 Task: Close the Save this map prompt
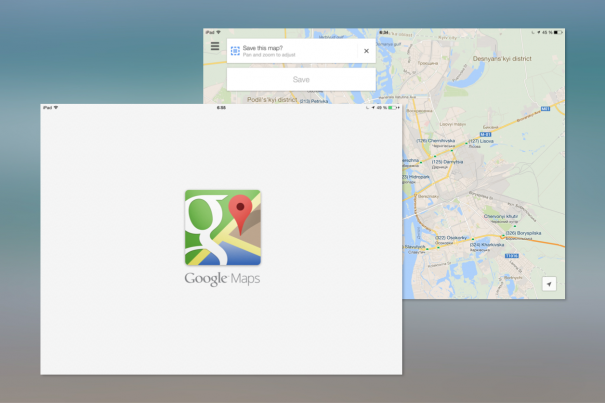(366, 51)
